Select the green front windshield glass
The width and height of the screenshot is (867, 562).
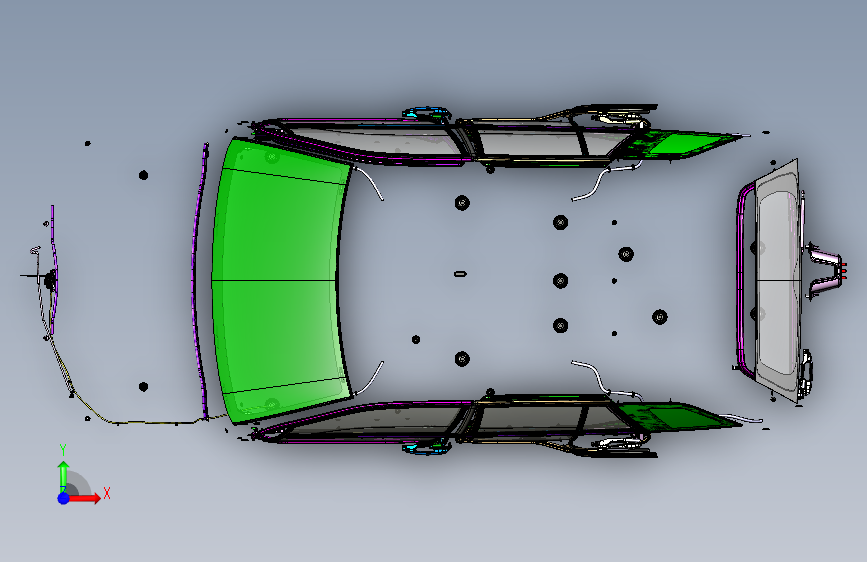pos(281,280)
